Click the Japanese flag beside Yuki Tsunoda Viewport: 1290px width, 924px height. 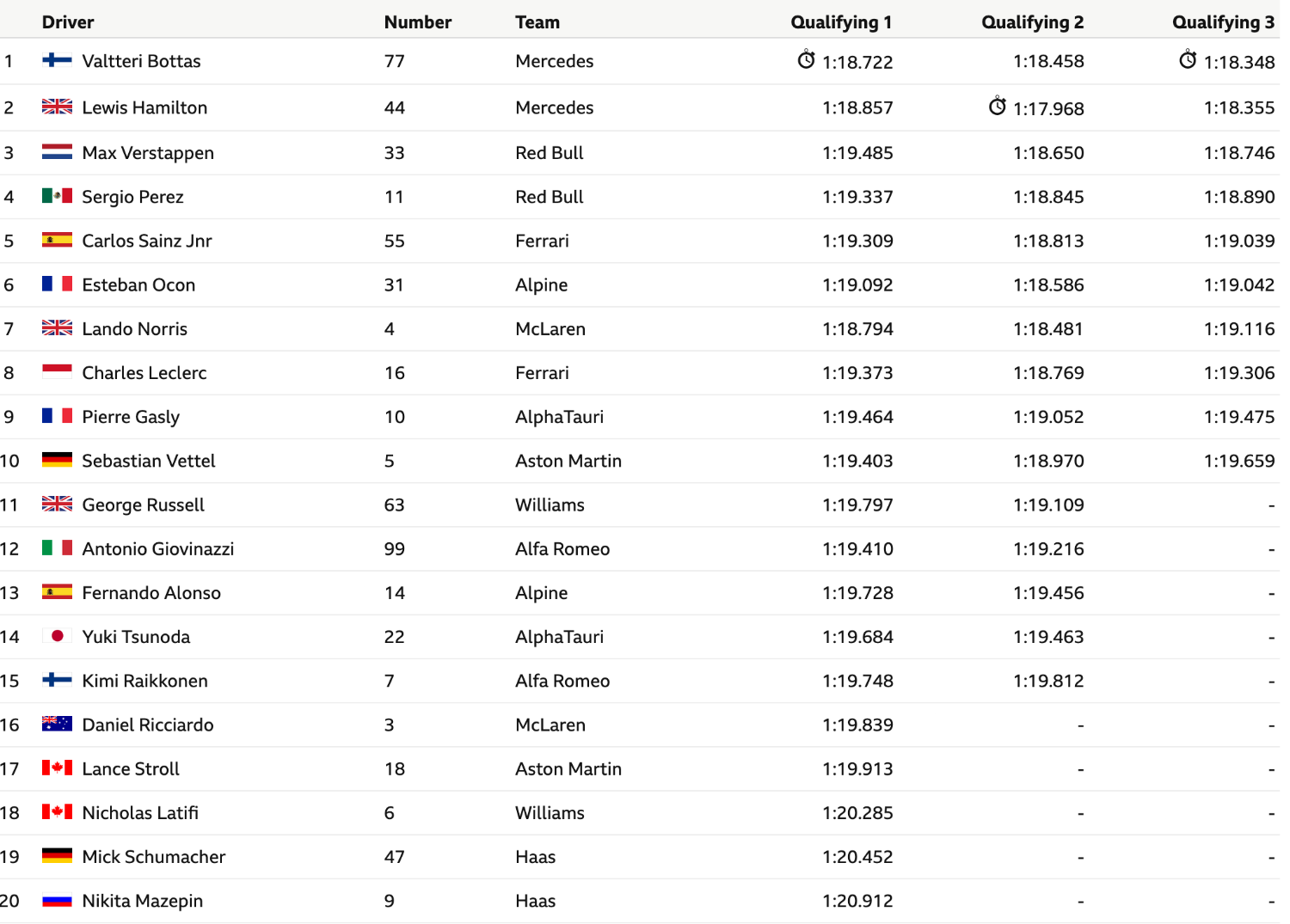point(57,636)
